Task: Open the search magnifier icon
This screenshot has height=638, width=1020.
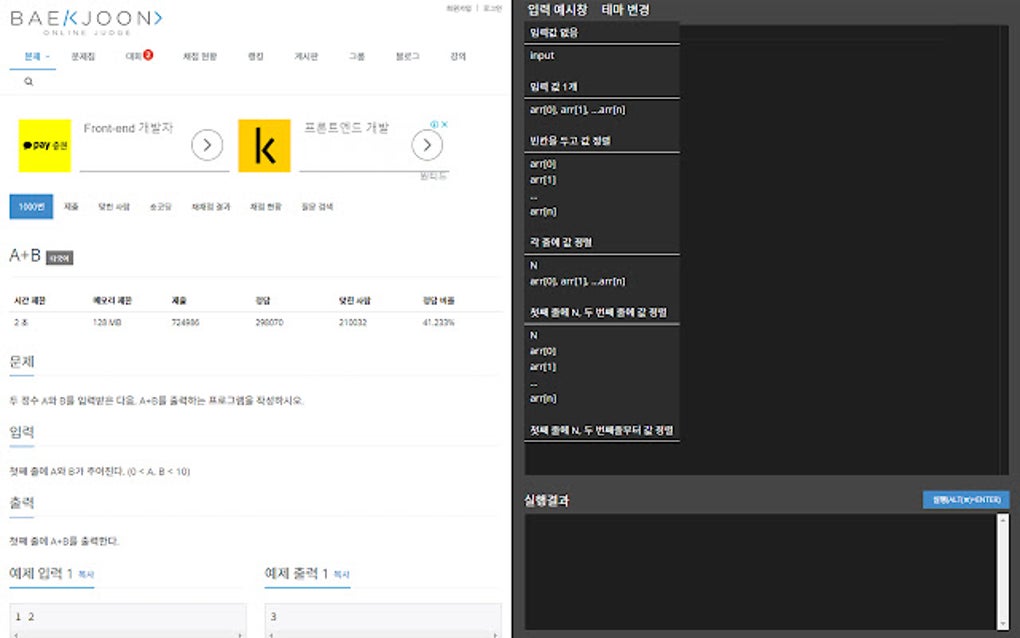Action: click(28, 79)
